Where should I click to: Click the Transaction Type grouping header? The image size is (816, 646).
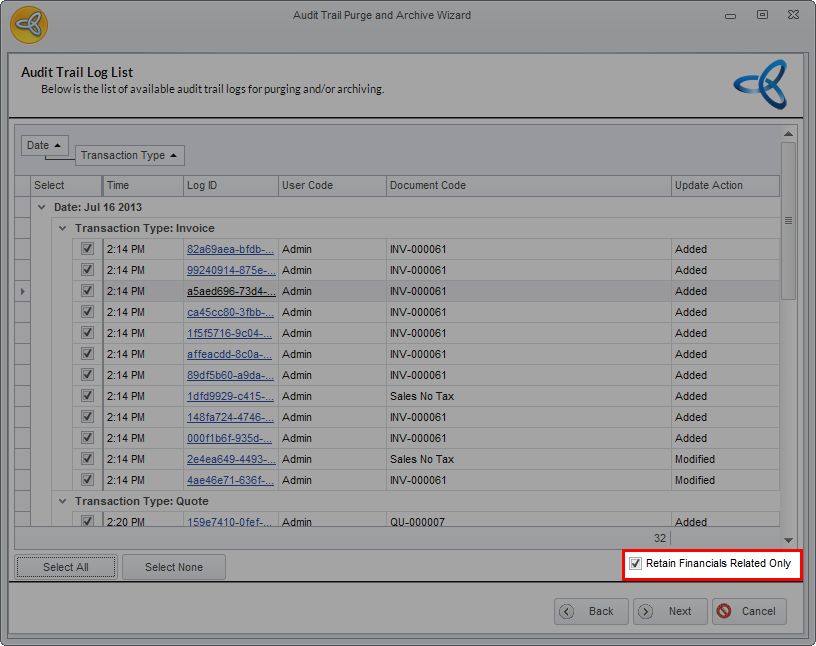129,155
